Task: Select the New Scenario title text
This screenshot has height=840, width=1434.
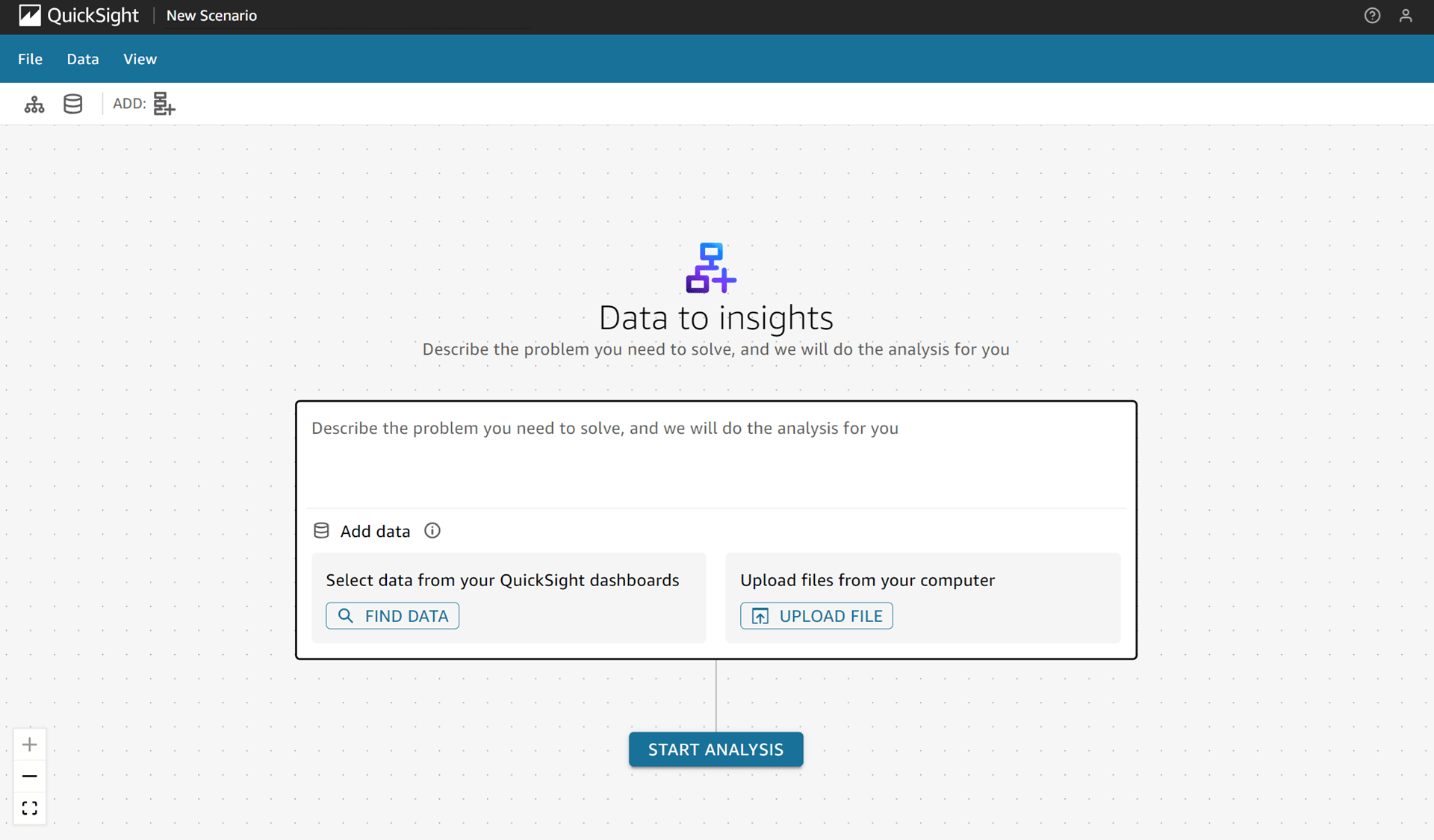Action: pyautogui.click(x=211, y=15)
